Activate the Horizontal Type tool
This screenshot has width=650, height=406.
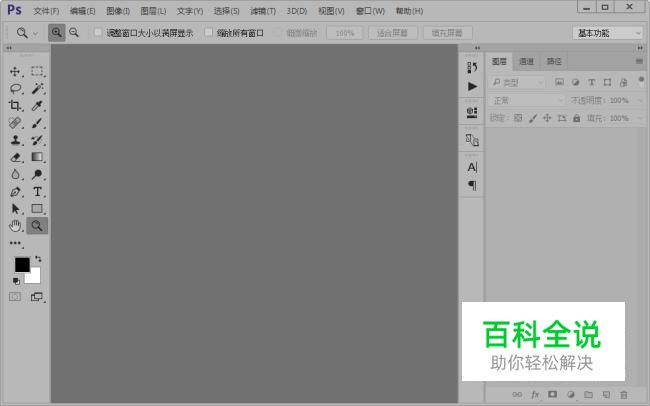click(37, 192)
